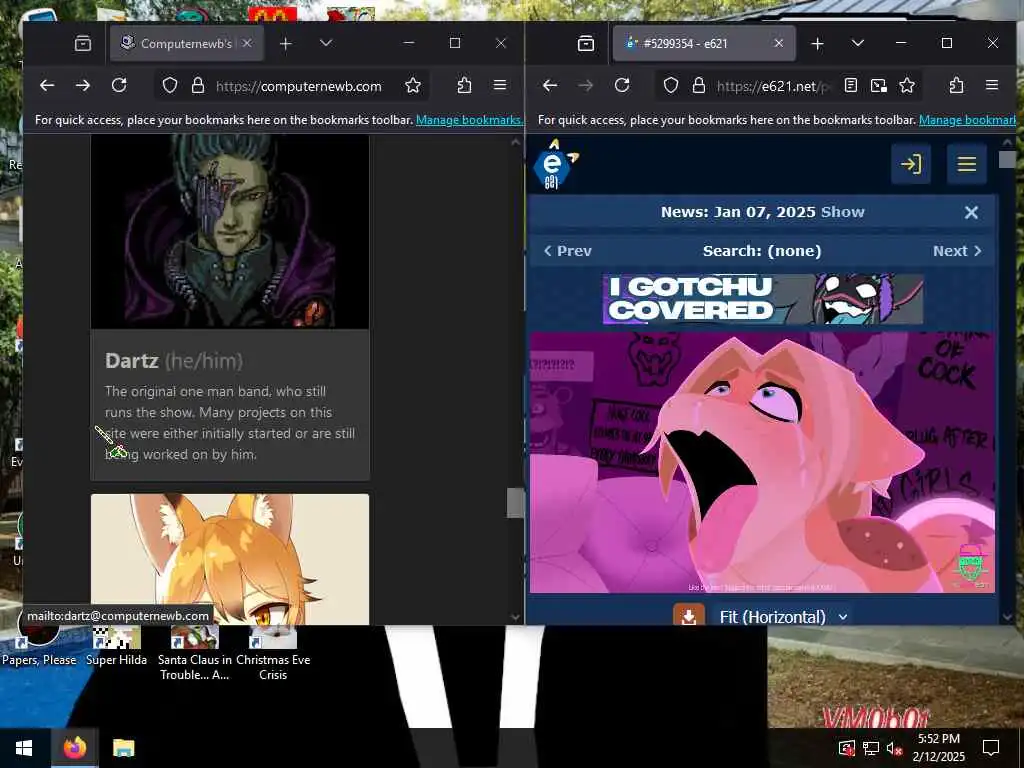List all tabs in computernewb window
The image size is (1024, 768).
pos(326,43)
